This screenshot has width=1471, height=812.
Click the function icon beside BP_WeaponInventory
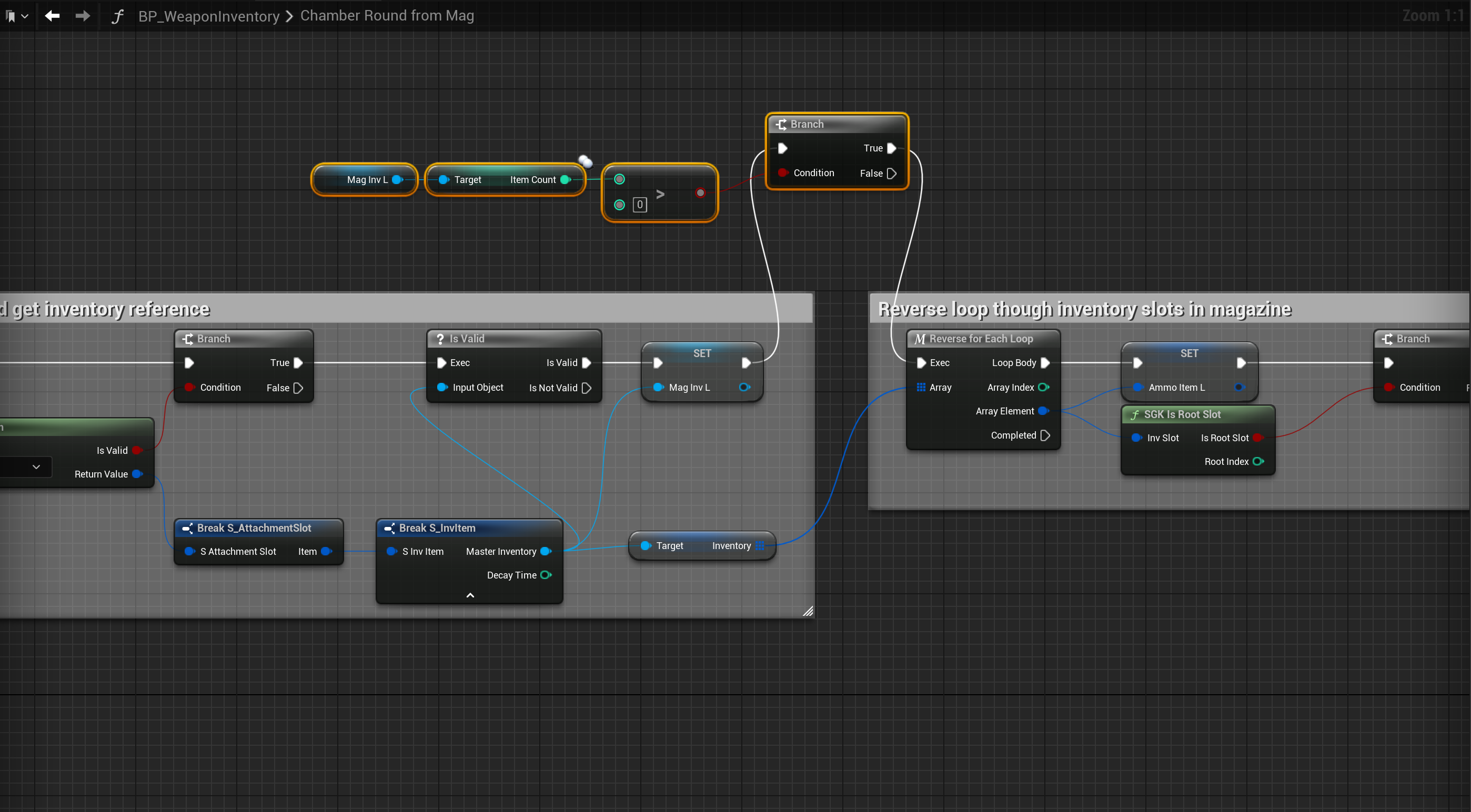[x=117, y=16]
